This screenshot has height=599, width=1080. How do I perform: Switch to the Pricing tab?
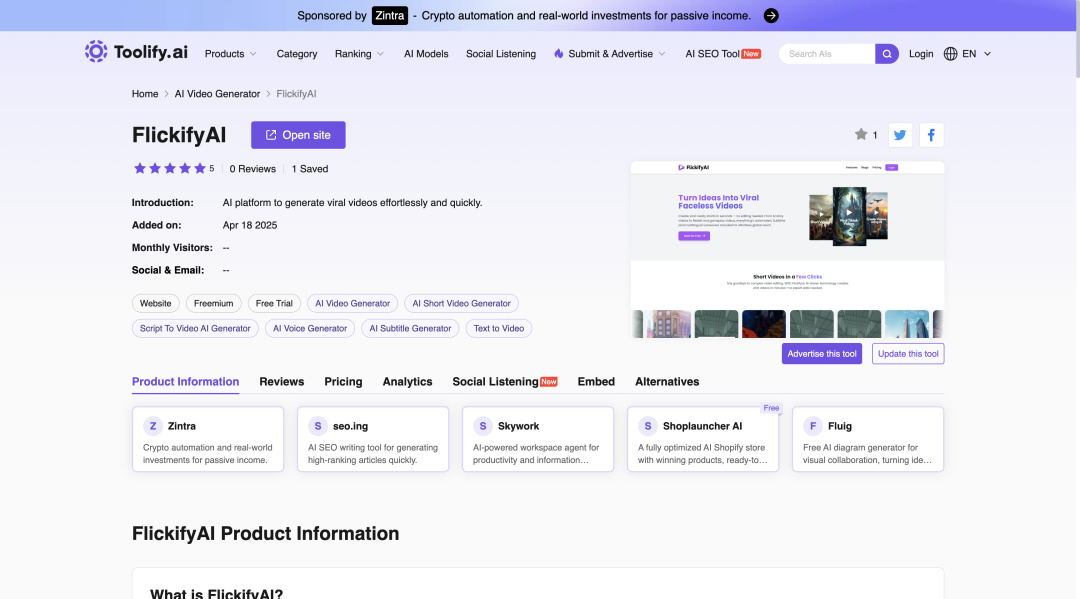click(343, 381)
